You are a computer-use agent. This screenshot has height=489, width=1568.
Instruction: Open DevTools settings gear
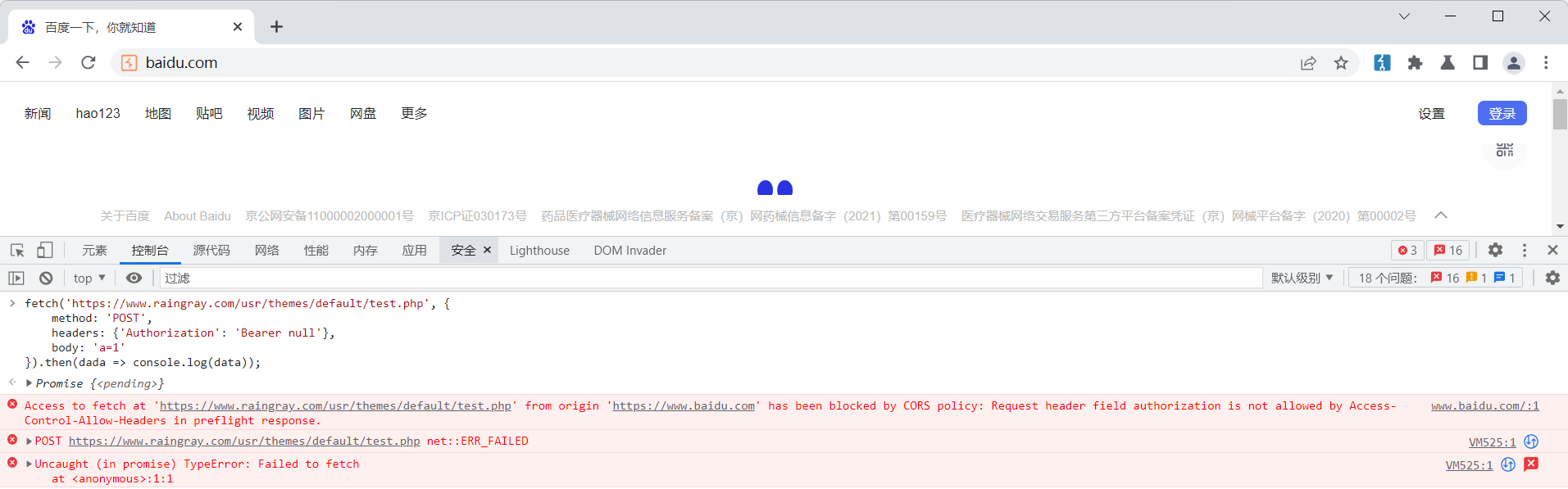point(1496,251)
